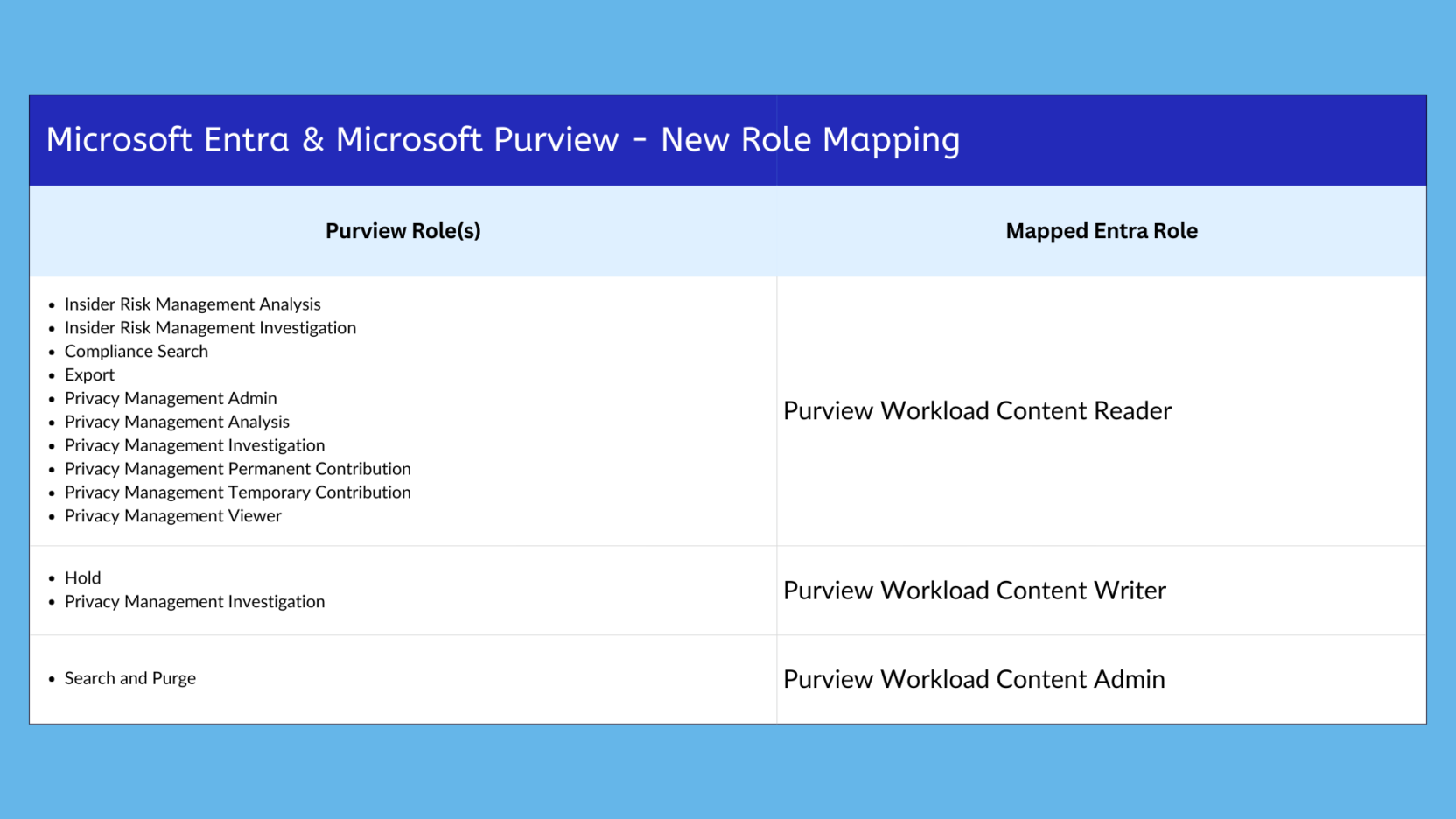Select the 'Mapped Entra Role' column header
The image size is (1456, 819).
(x=1102, y=231)
